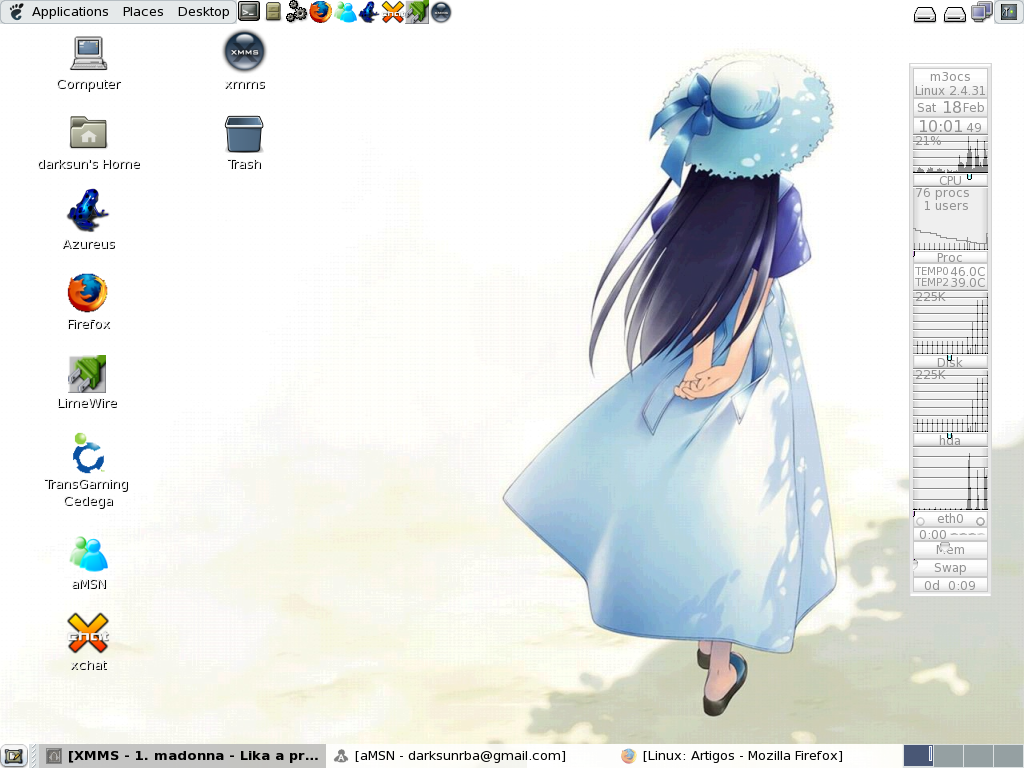This screenshot has width=1024, height=768.
Task: Click the wireless antenna applet in top panel
Action: tap(1008, 12)
